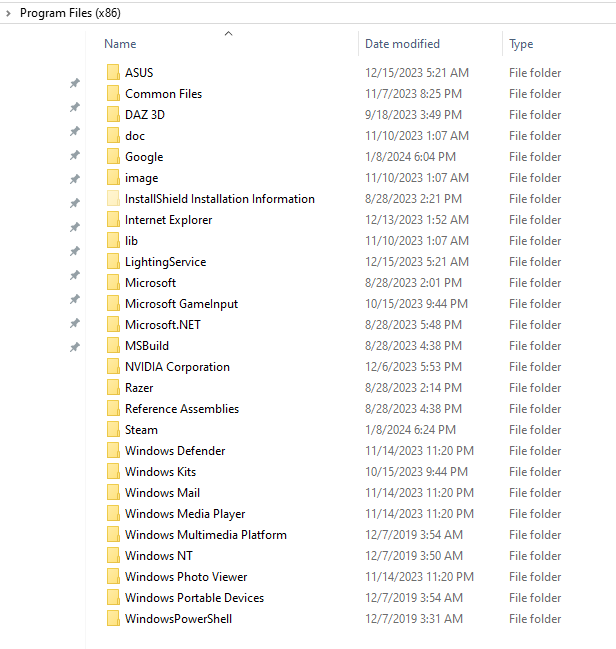This screenshot has height=649, width=616.
Task: Sort by the Name column header
Action: [120, 44]
